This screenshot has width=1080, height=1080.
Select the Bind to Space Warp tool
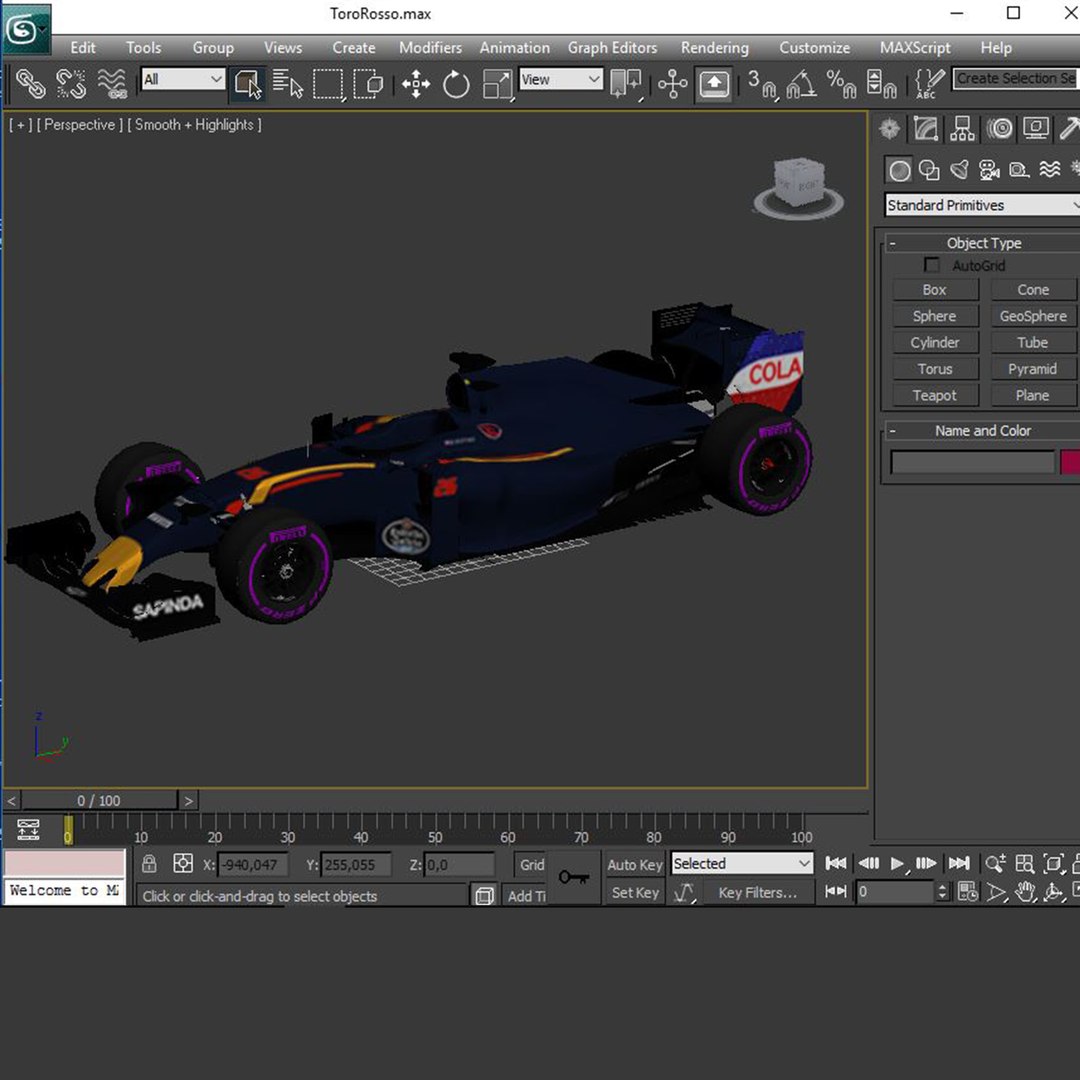112,83
